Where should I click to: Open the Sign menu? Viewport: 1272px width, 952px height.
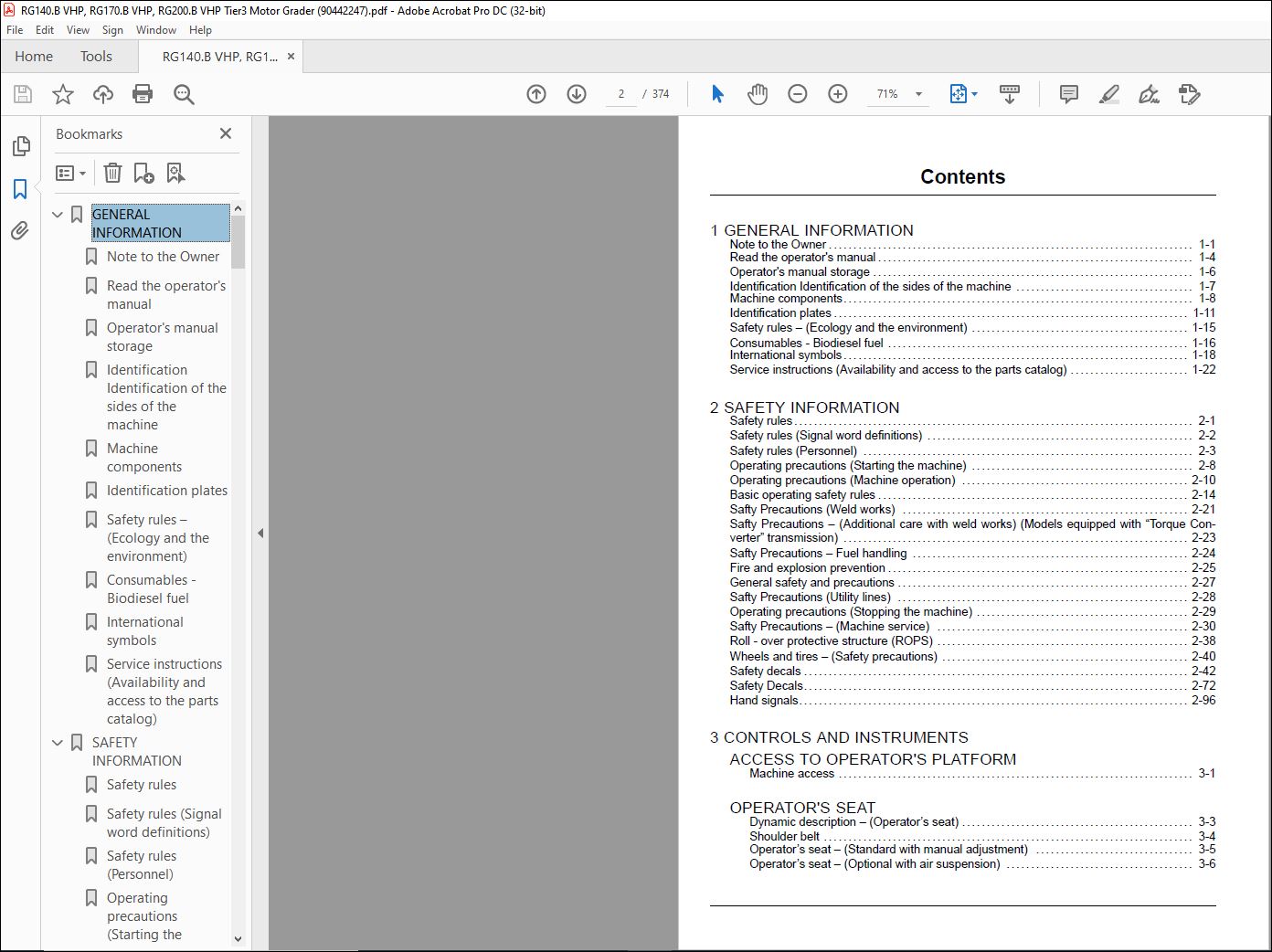112,30
